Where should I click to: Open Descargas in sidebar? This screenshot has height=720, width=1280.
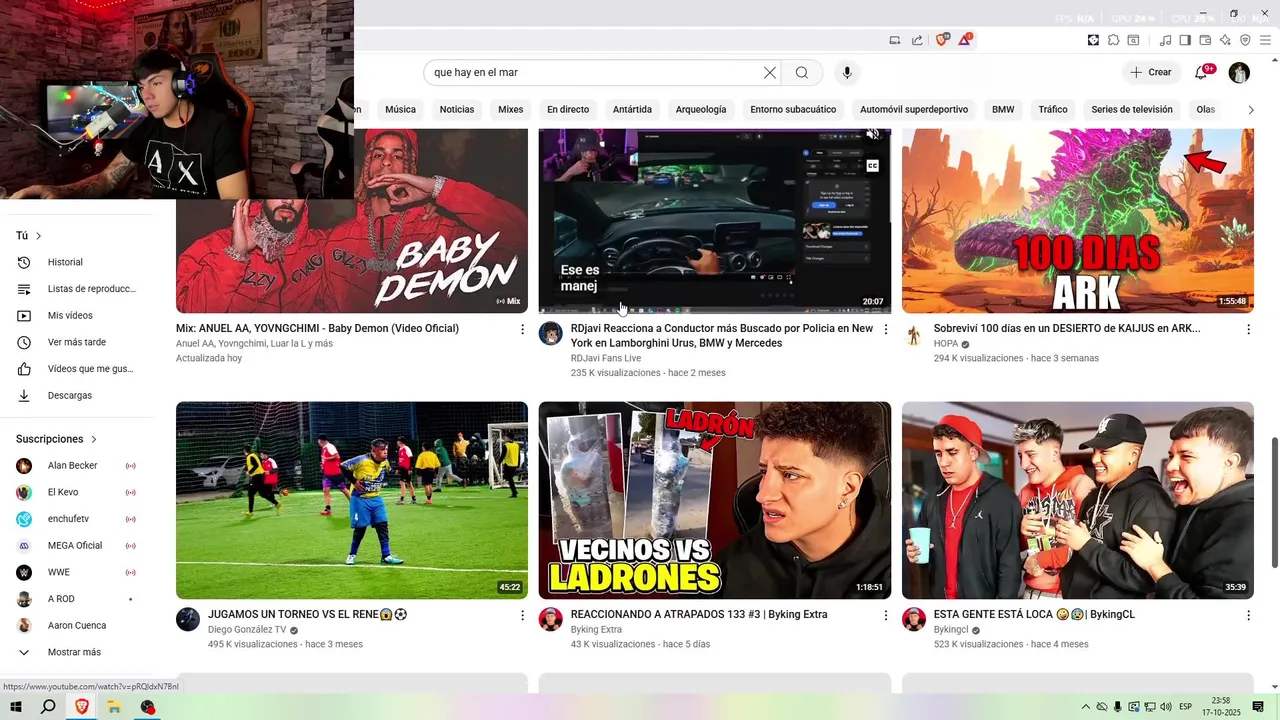click(76, 395)
